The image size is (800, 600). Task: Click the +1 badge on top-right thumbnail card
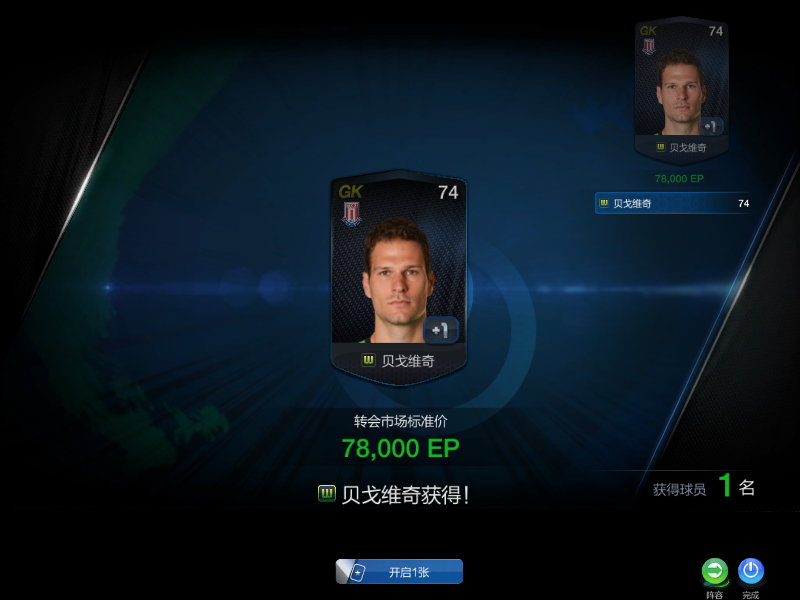(711, 127)
